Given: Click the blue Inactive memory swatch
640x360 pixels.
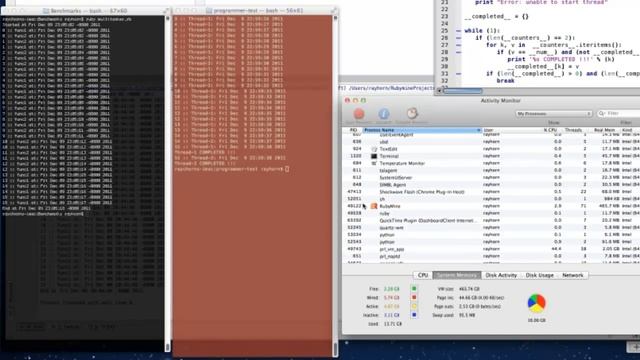Looking at the screenshot, I should pos(414,315).
